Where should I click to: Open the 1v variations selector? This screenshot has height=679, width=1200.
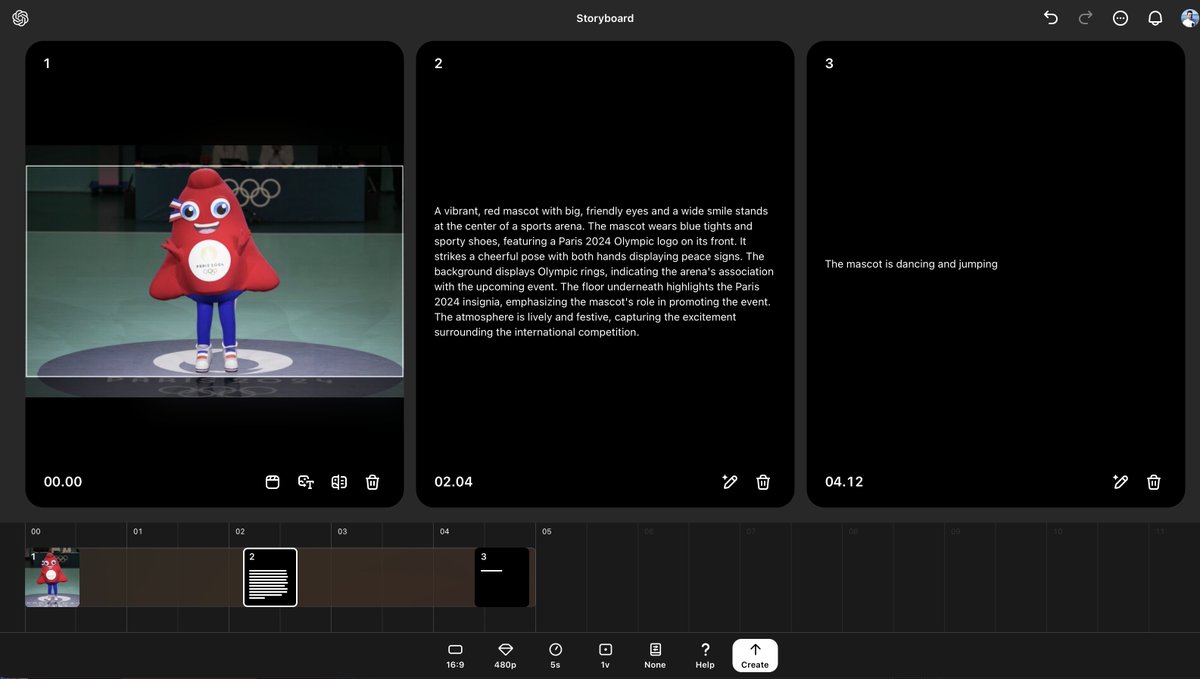tap(605, 655)
